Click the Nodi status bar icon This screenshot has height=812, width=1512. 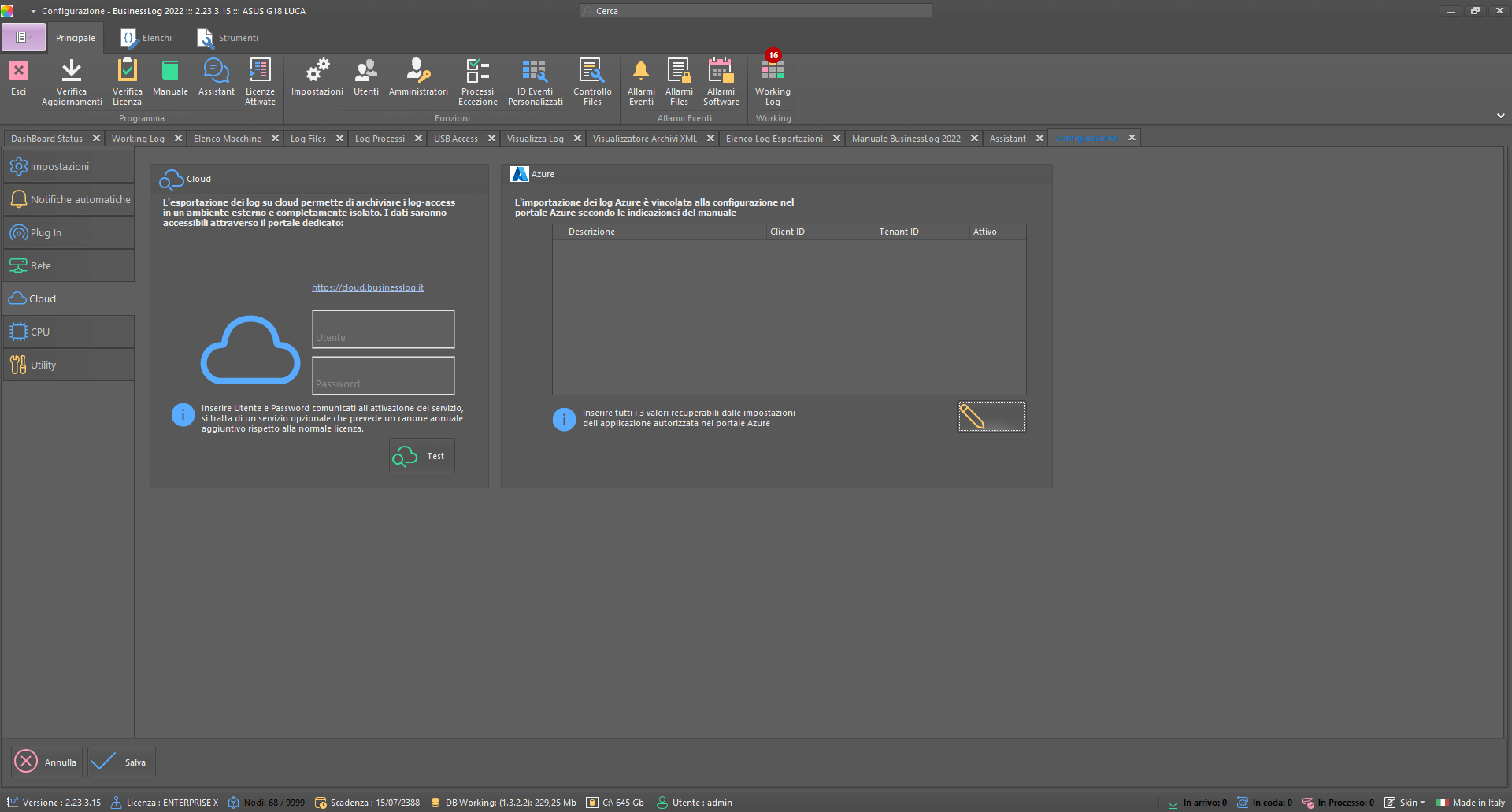[x=233, y=803]
